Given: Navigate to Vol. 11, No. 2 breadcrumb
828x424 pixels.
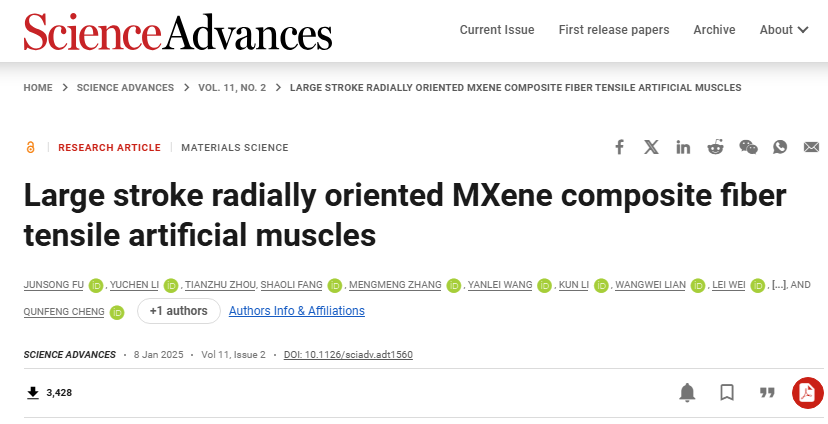Looking at the screenshot, I should point(232,88).
